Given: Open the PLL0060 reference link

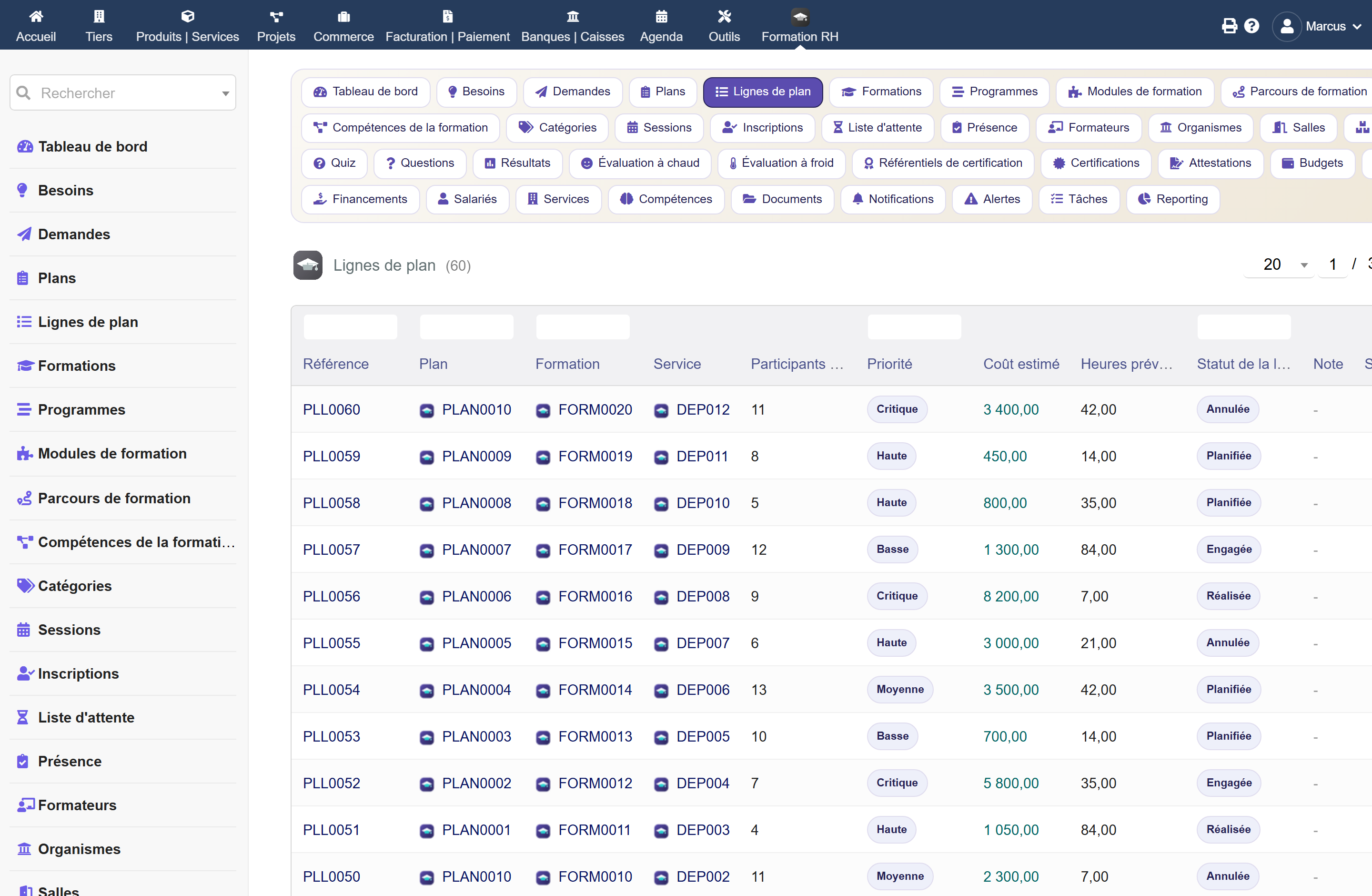Looking at the screenshot, I should 332,410.
